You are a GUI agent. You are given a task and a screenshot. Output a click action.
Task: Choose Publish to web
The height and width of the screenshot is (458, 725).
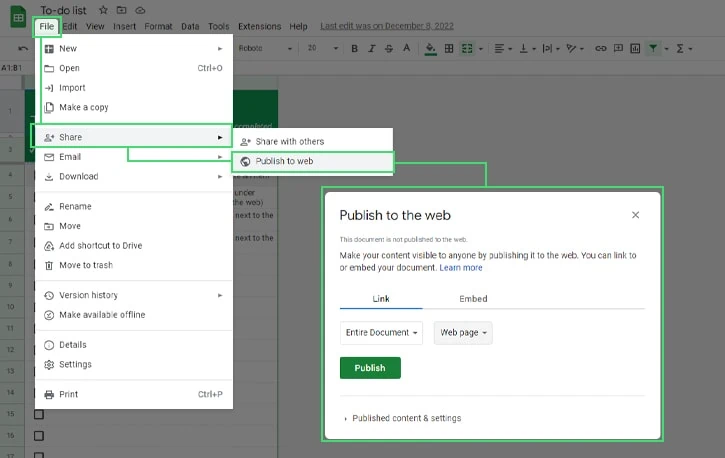pos(313,161)
